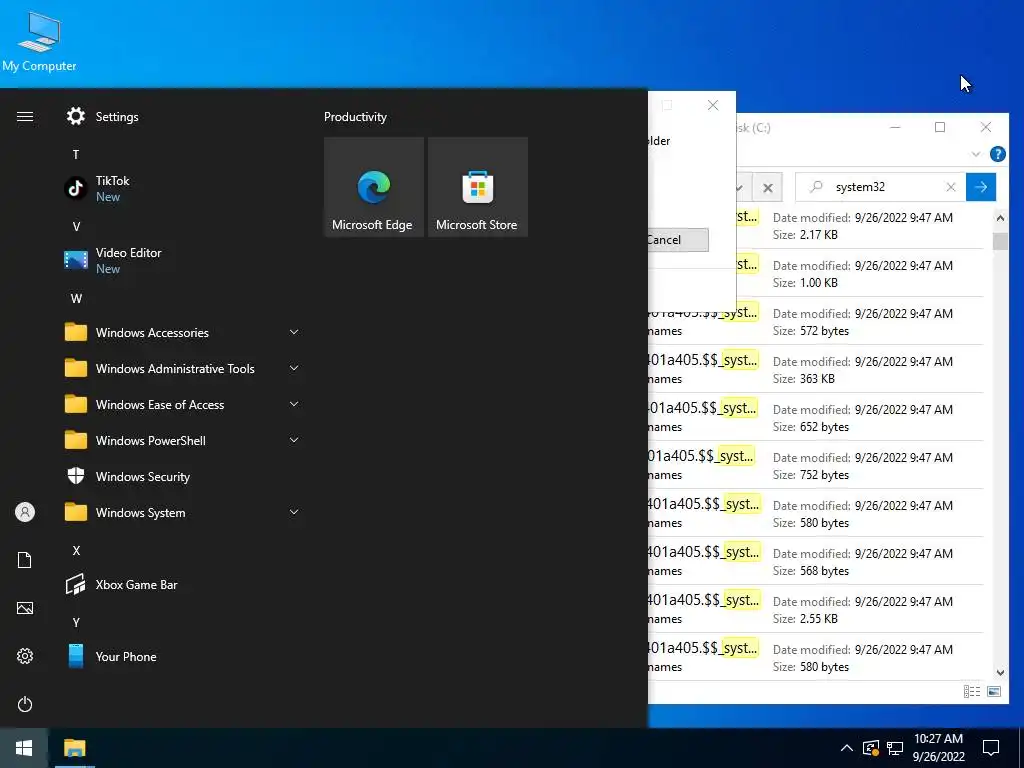Select search result sized 2.55 KB
This screenshot has width=1024, height=768.
(816, 610)
